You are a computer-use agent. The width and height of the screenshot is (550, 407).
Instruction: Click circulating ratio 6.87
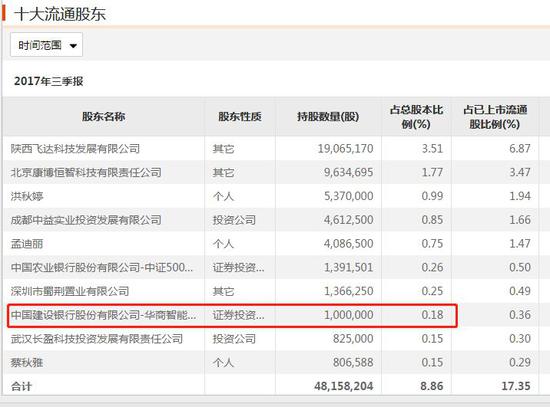[x=520, y=149]
